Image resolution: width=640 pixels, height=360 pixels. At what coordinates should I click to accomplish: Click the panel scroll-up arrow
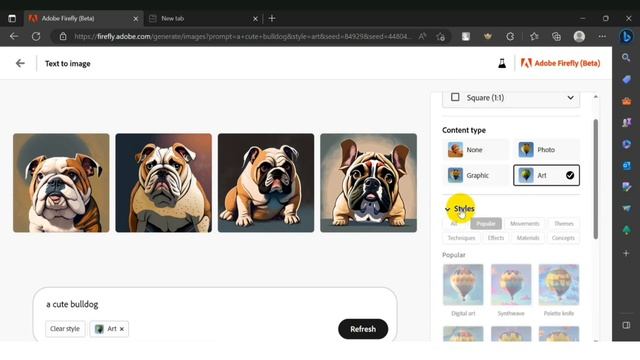(x=596, y=97)
